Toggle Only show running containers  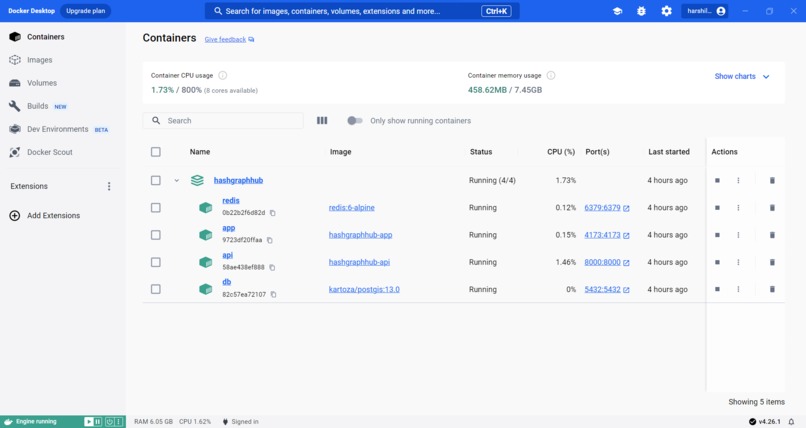pos(355,121)
